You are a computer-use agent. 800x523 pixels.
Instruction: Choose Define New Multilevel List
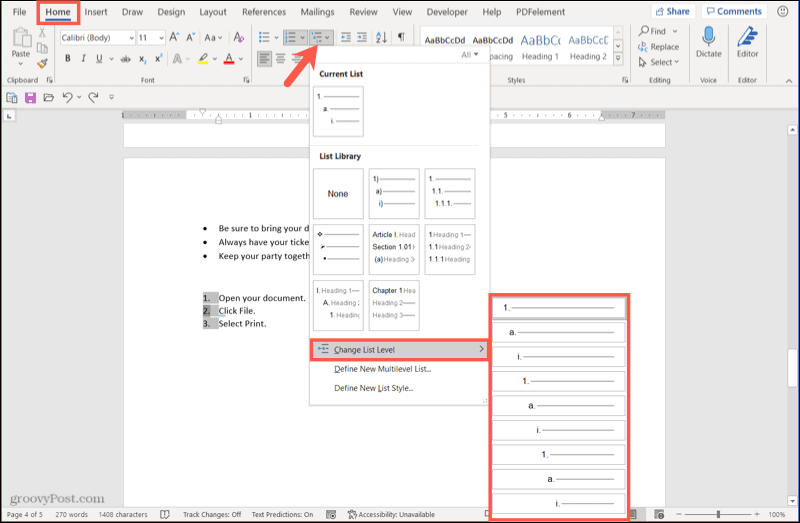(x=383, y=369)
